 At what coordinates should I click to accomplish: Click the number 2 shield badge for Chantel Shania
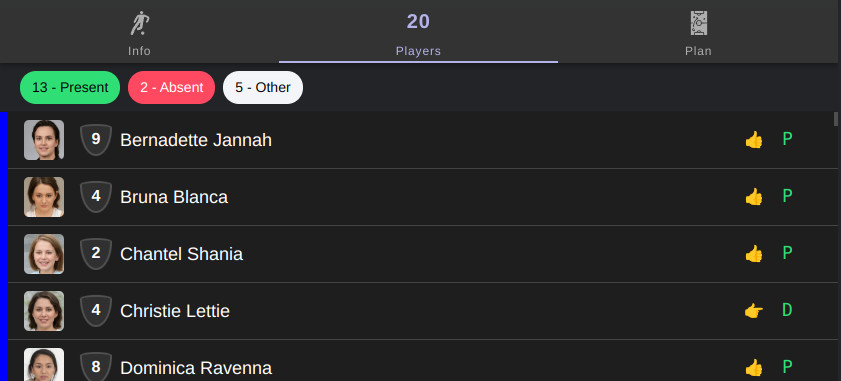[x=95, y=254]
